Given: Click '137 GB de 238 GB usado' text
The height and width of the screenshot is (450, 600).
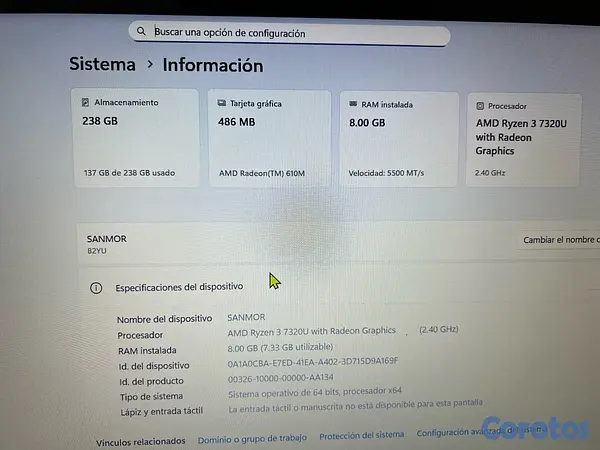Looking at the screenshot, I should tap(129, 173).
